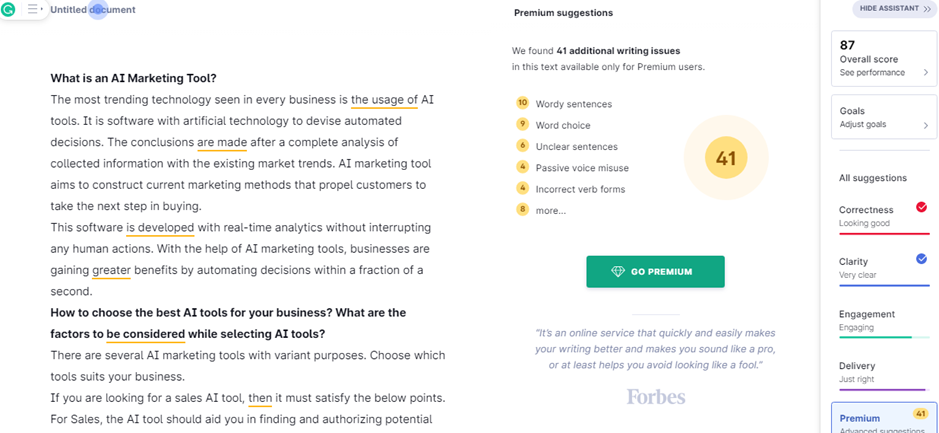This screenshot has height=433, width=939.
Task: Click the 10 badge beside Wordy sentences
Action: [x=522, y=103]
